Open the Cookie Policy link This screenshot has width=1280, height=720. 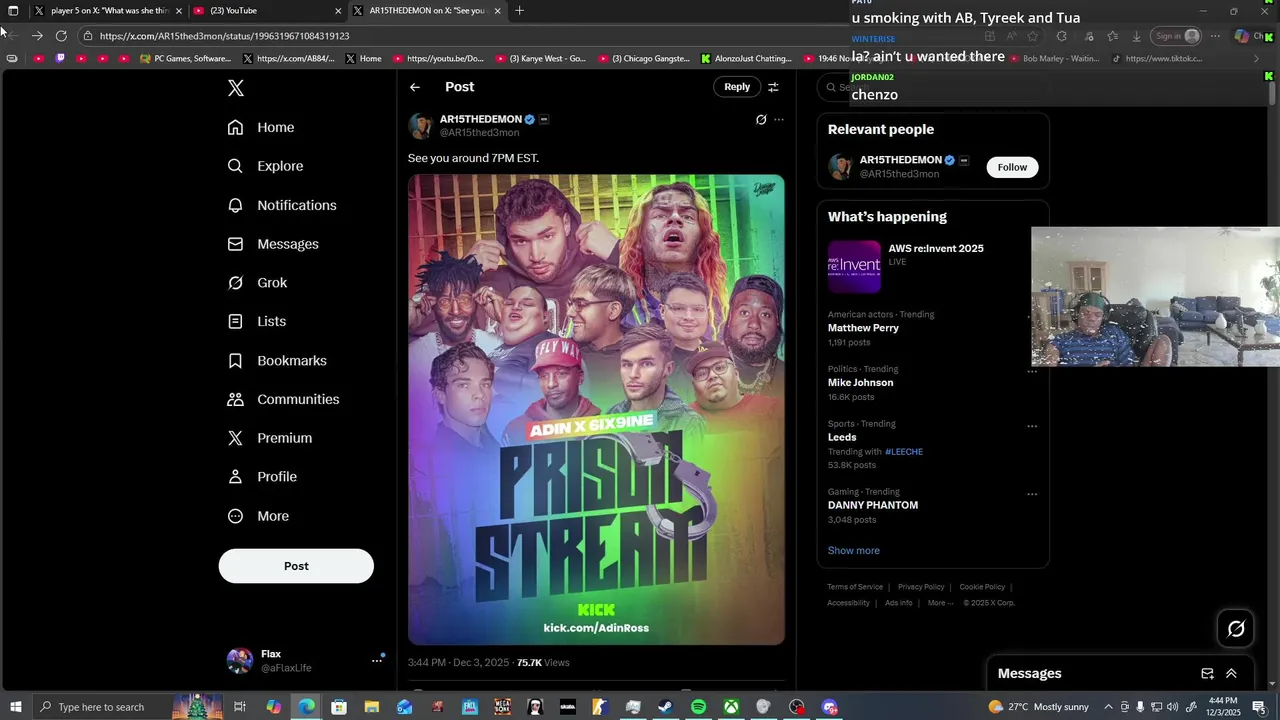pyautogui.click(x=982, y=587)
